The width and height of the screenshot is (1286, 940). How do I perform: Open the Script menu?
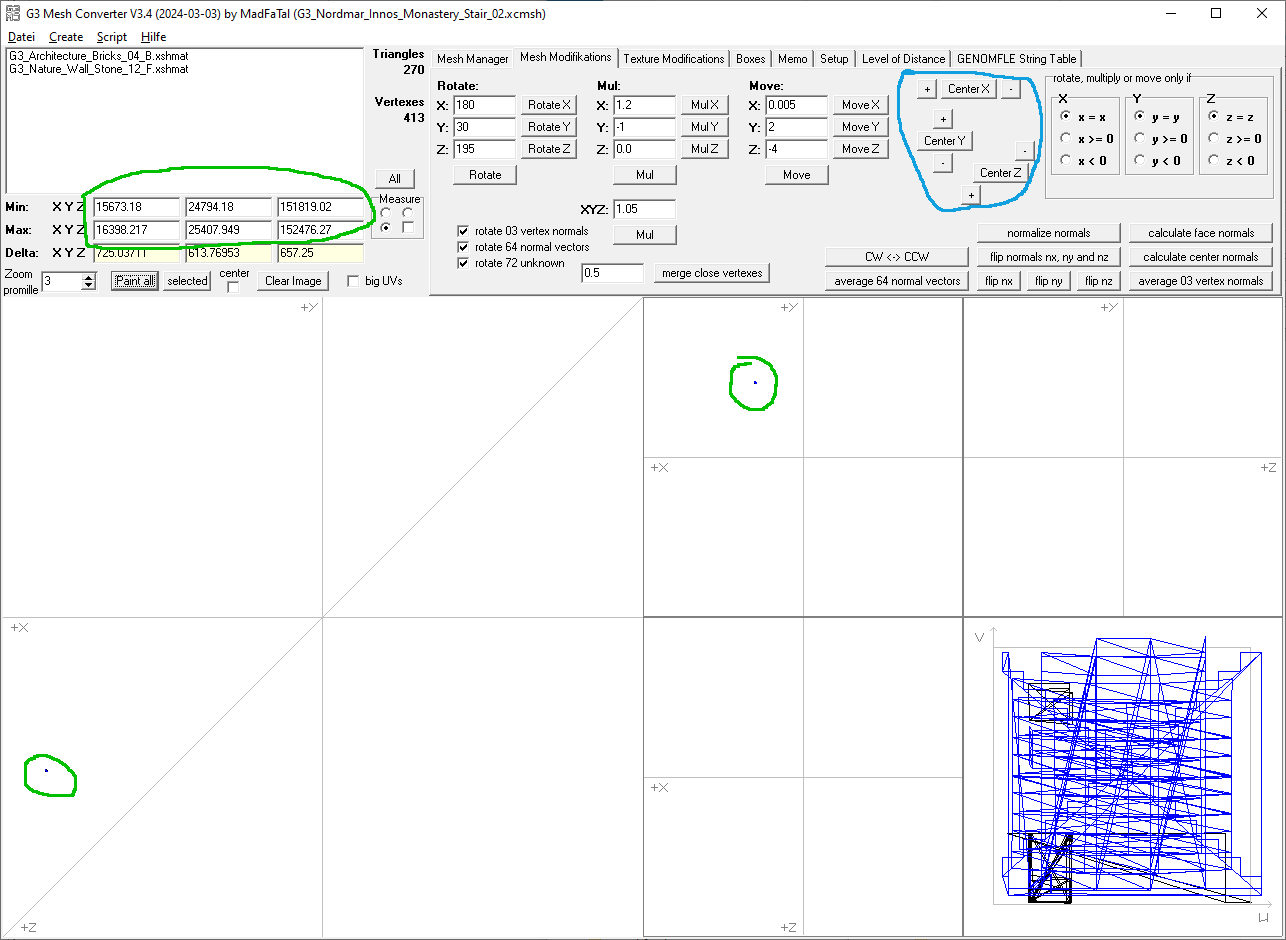[111, 37]
